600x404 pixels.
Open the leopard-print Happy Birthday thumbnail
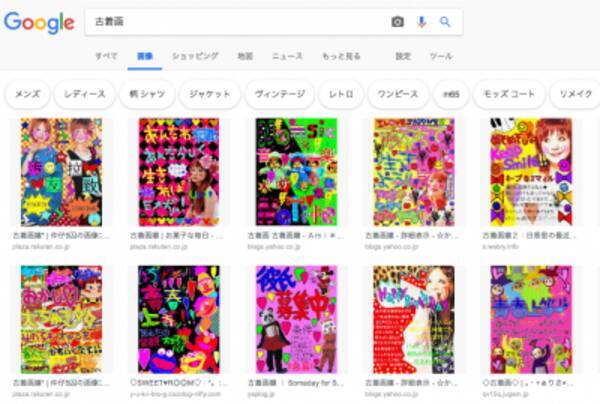tap(414, 320)
